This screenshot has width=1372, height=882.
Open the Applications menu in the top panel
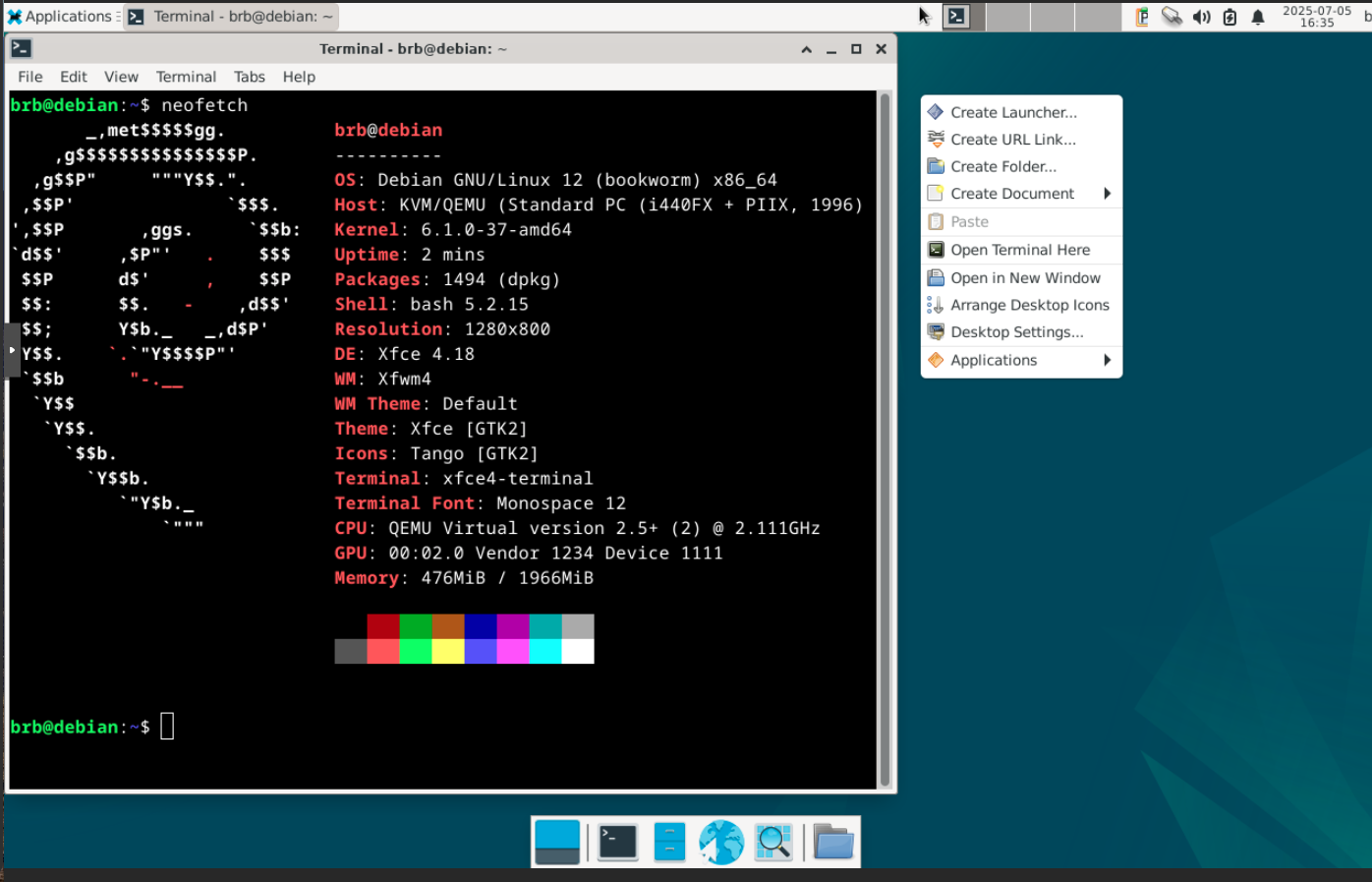[x=59, y=17]
